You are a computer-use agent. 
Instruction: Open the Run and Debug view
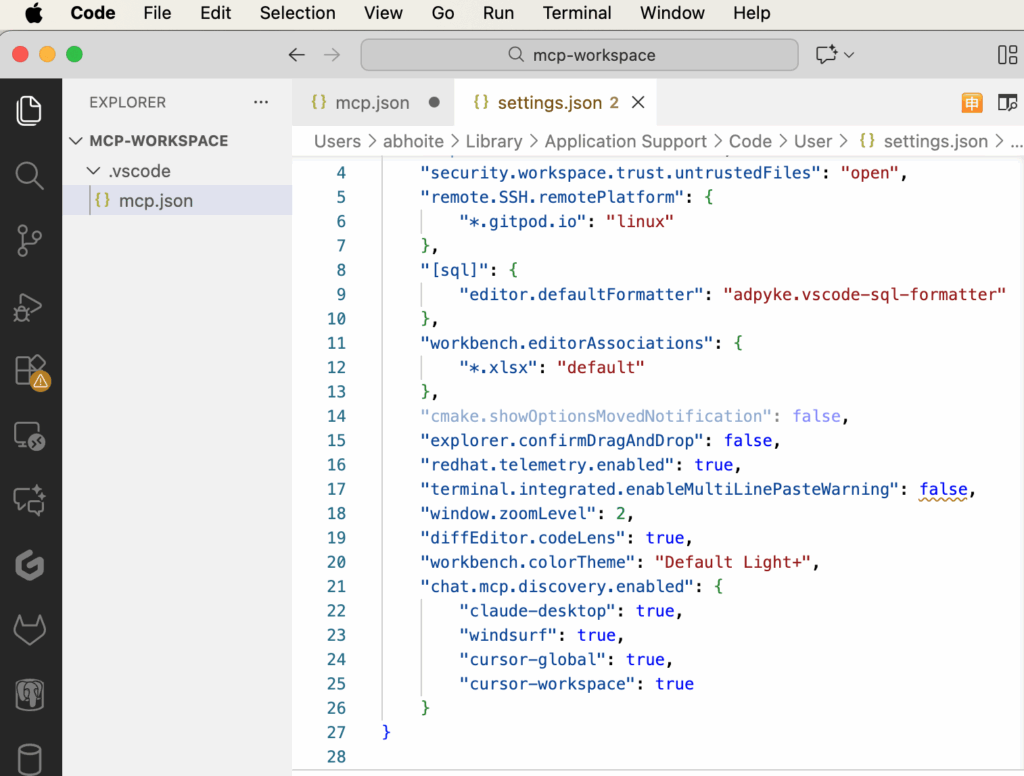tap(29, 306)
